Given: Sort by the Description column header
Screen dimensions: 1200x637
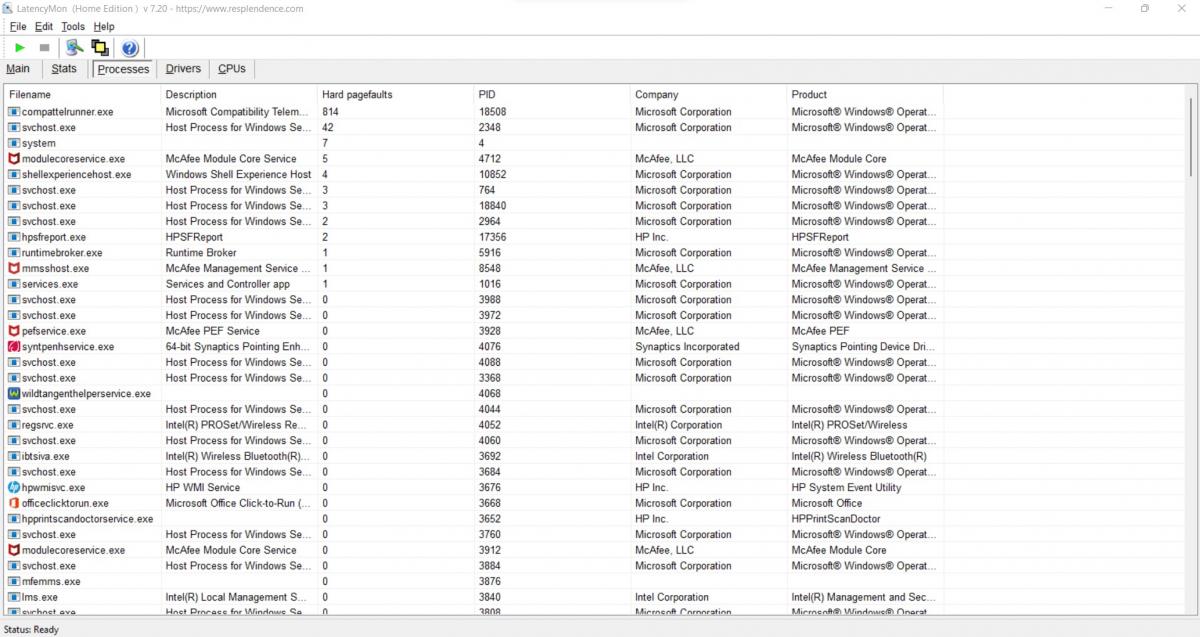Looking at the screenshot, I should [x=240, y=95].
